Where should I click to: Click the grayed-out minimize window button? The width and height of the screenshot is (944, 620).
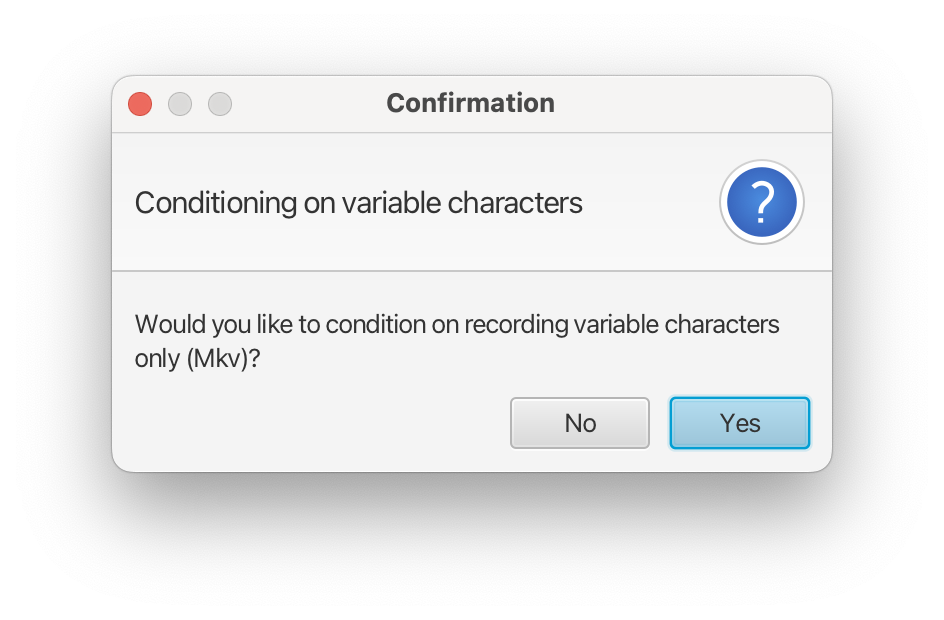pyautogui.click(x=180, y=104)
